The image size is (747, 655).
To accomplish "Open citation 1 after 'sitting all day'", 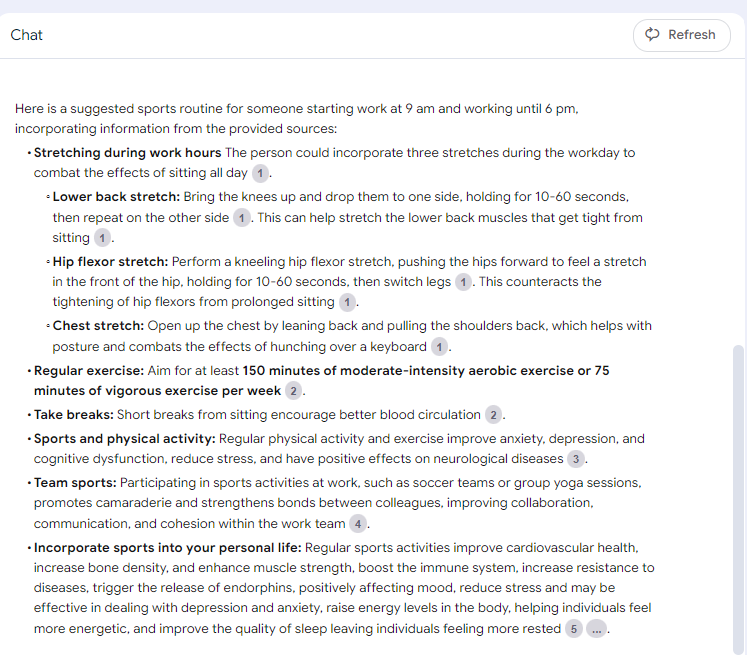I will (x=261, y=174).
